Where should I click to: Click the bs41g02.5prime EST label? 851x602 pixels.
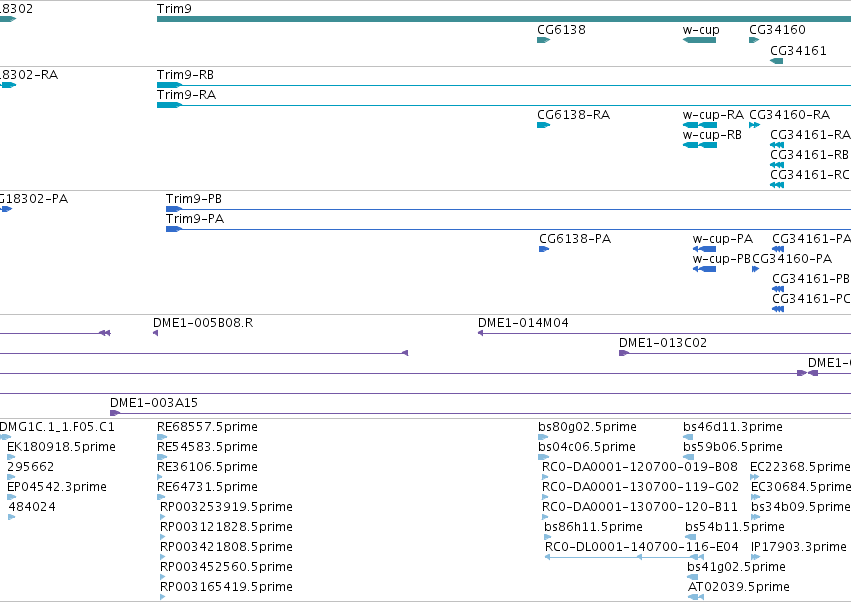point(736,567)
